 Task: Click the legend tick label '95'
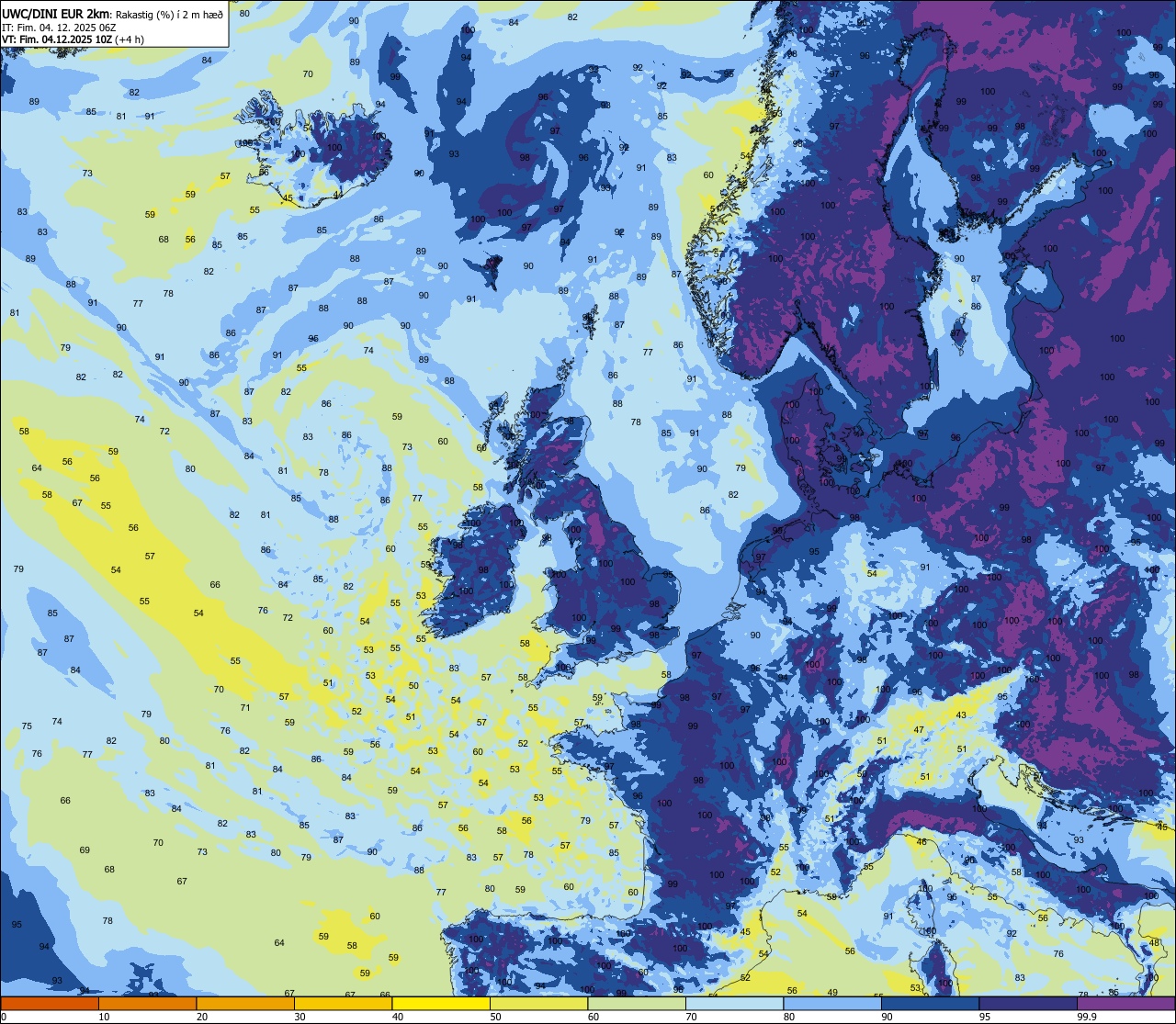[986, 1016]
